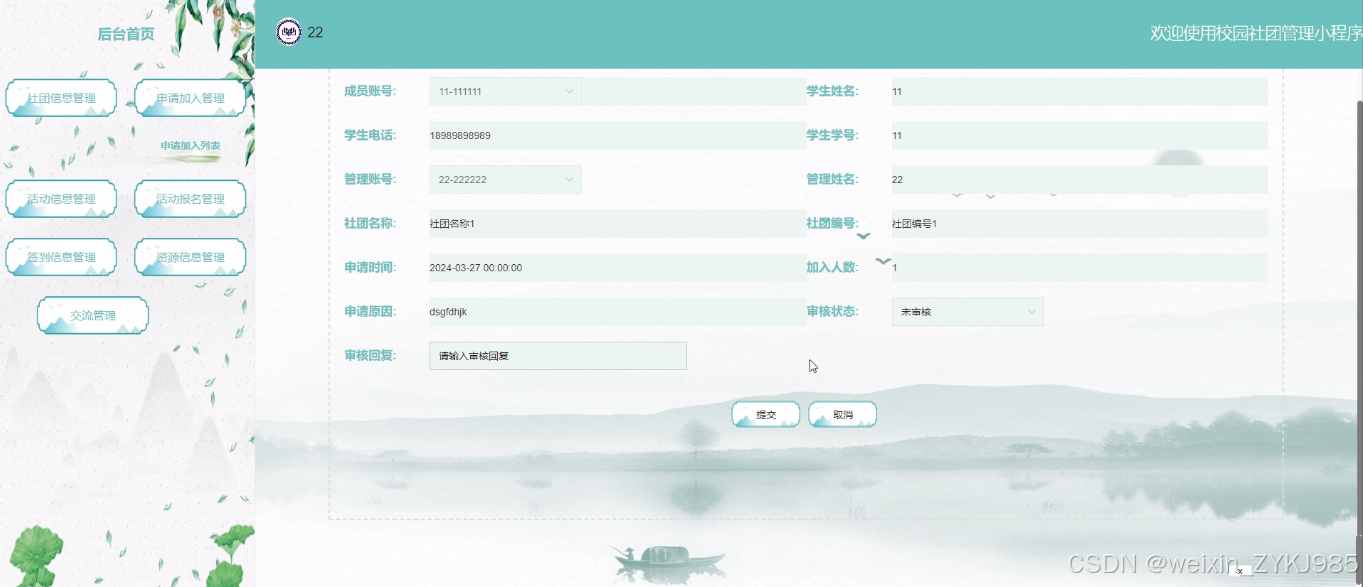This screenshot has width=1363, height=587.
Task: Open 签到信息管理 menu
Action: (x=61, y=256)
